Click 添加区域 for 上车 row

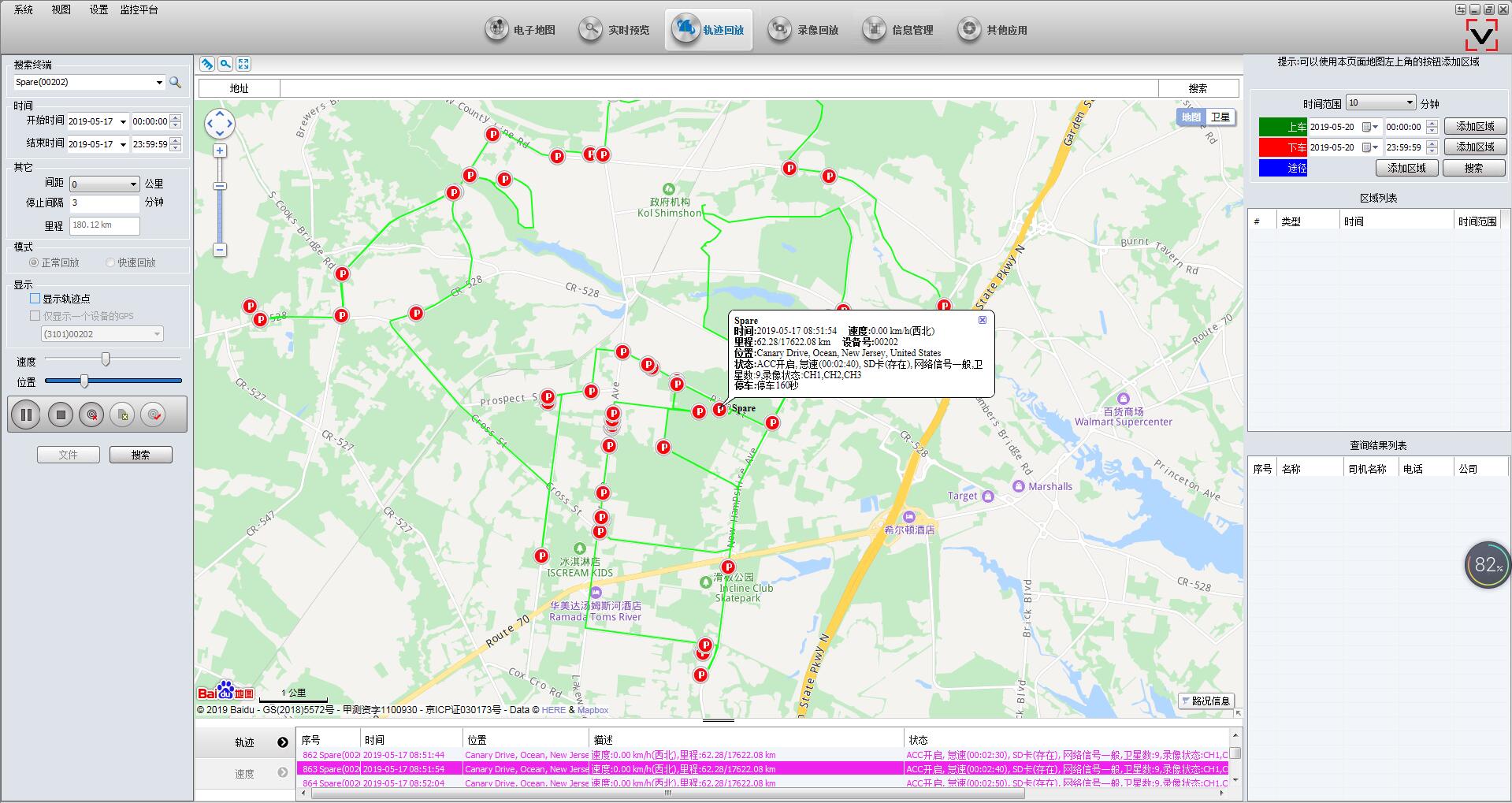click(x=1475, y=126)
